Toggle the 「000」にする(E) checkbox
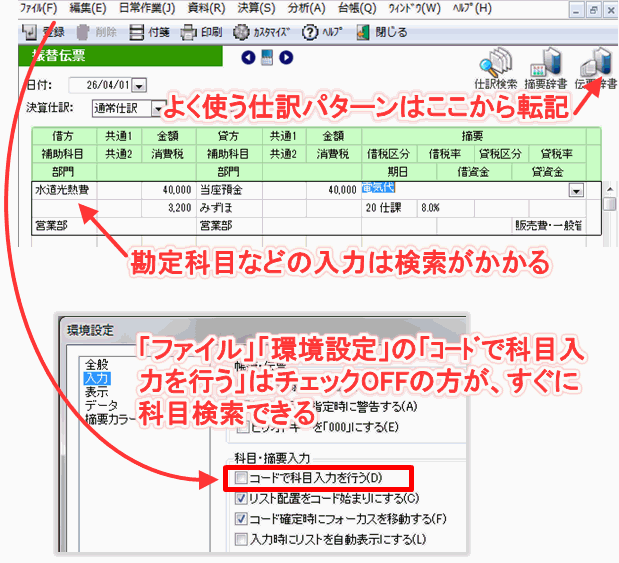This screenshot has width=619, height=563. click(242, 427)
